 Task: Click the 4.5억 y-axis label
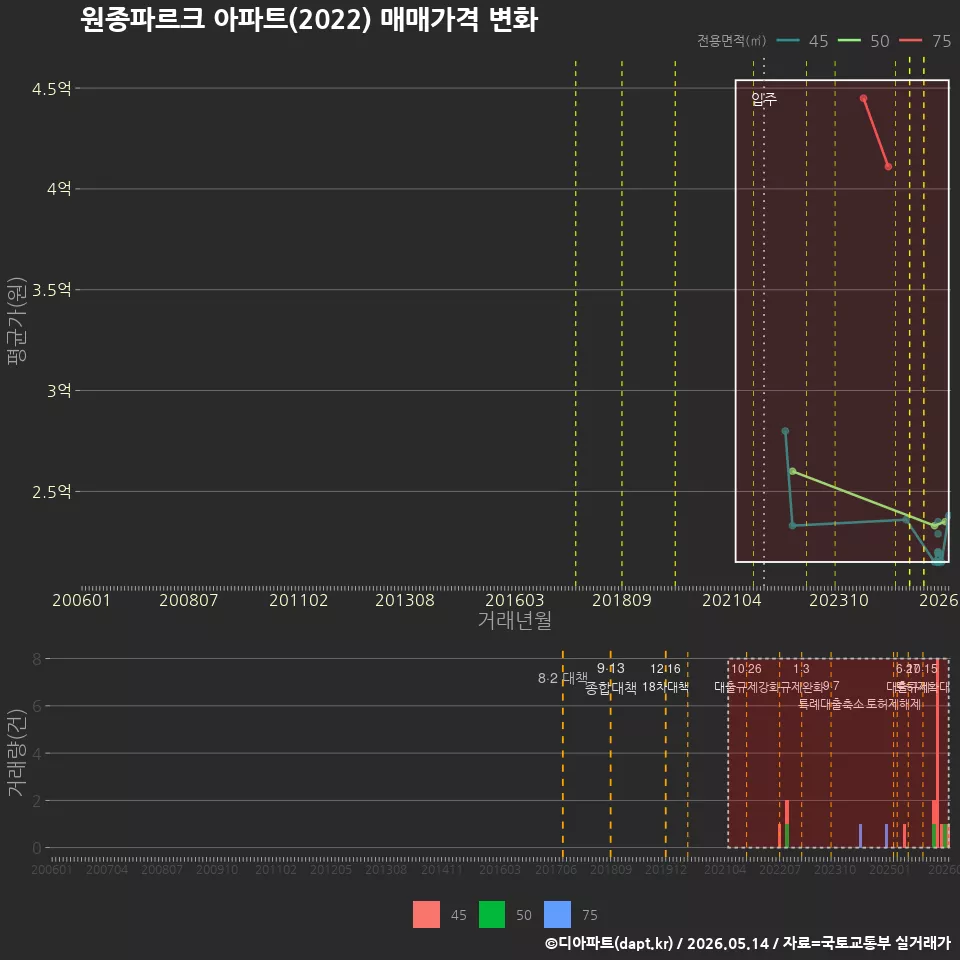(51, 89)
